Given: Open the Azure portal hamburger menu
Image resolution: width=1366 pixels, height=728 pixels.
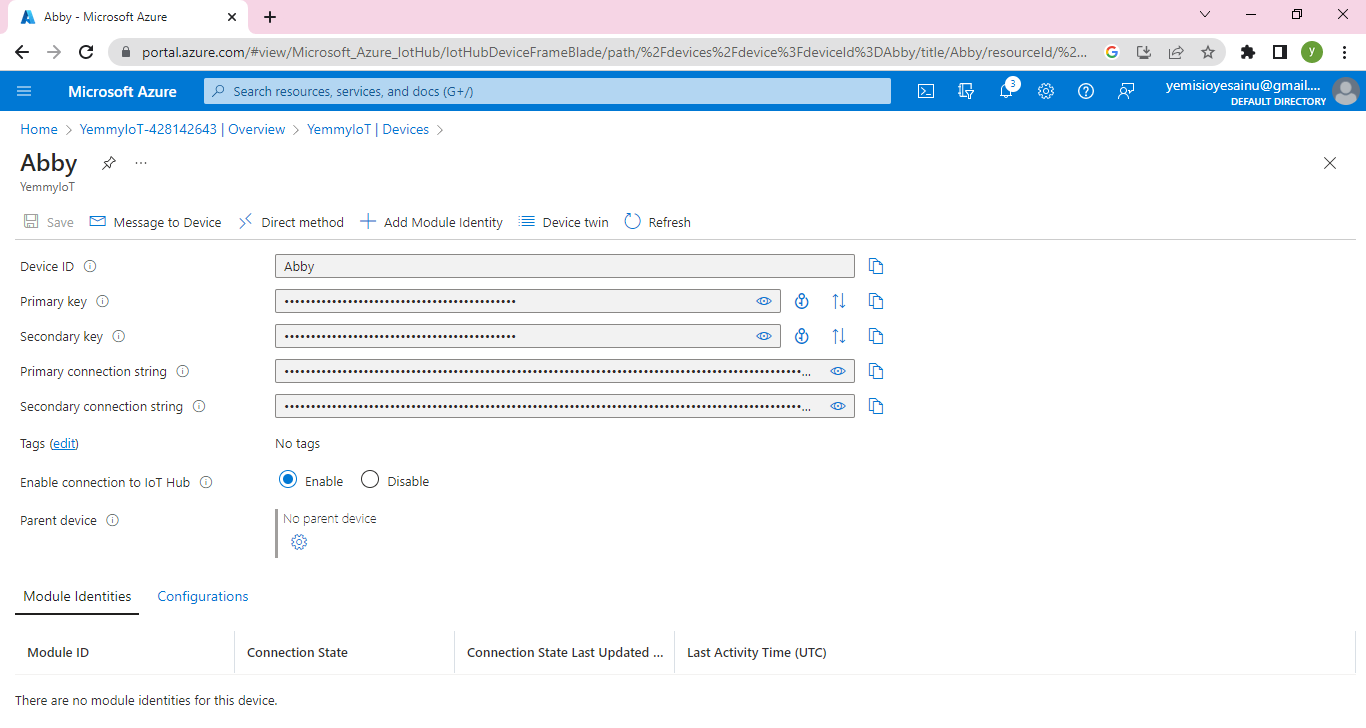Looking at the screenshot, I should point(24,91).
